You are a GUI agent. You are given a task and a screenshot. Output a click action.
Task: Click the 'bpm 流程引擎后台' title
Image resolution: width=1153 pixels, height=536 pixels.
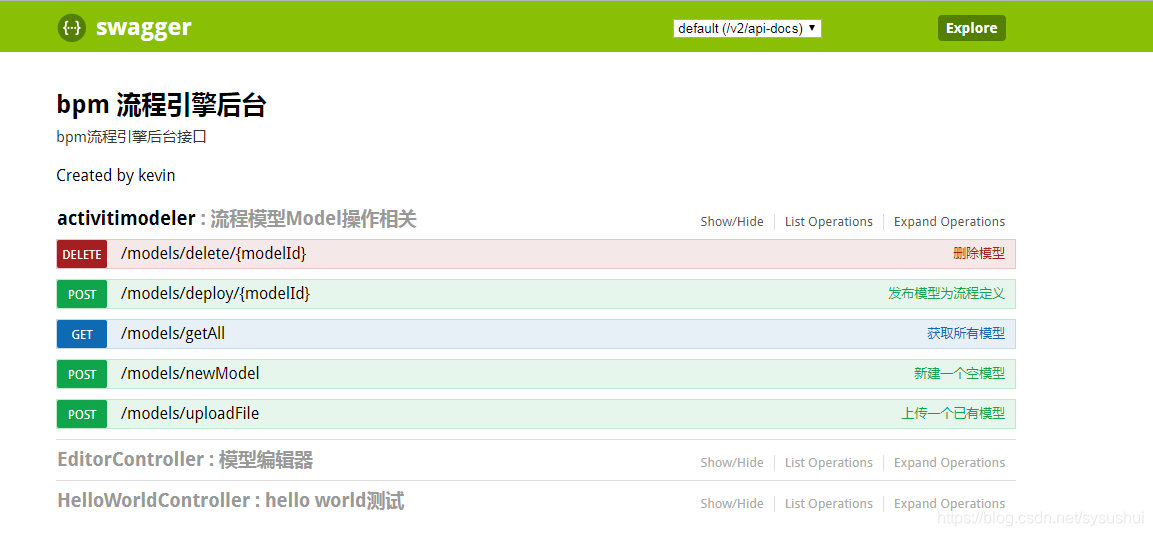click(x=161, y=106)
